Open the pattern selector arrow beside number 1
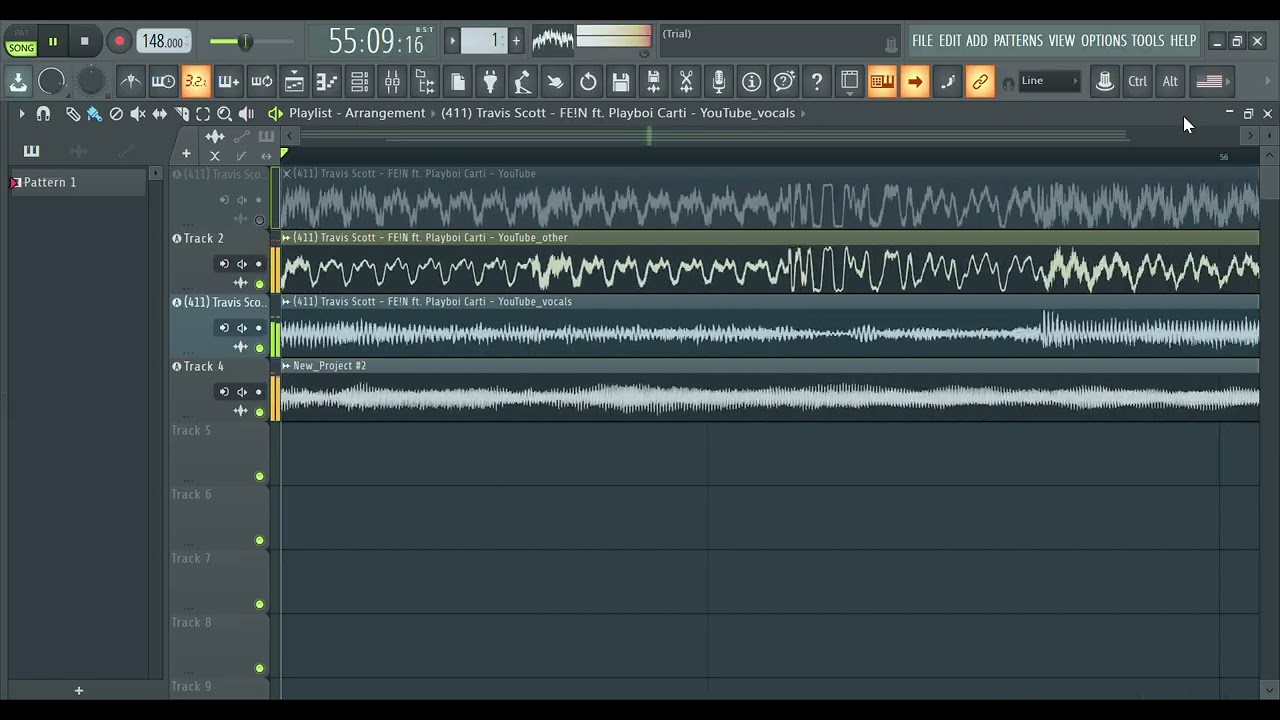 [452, 41]
